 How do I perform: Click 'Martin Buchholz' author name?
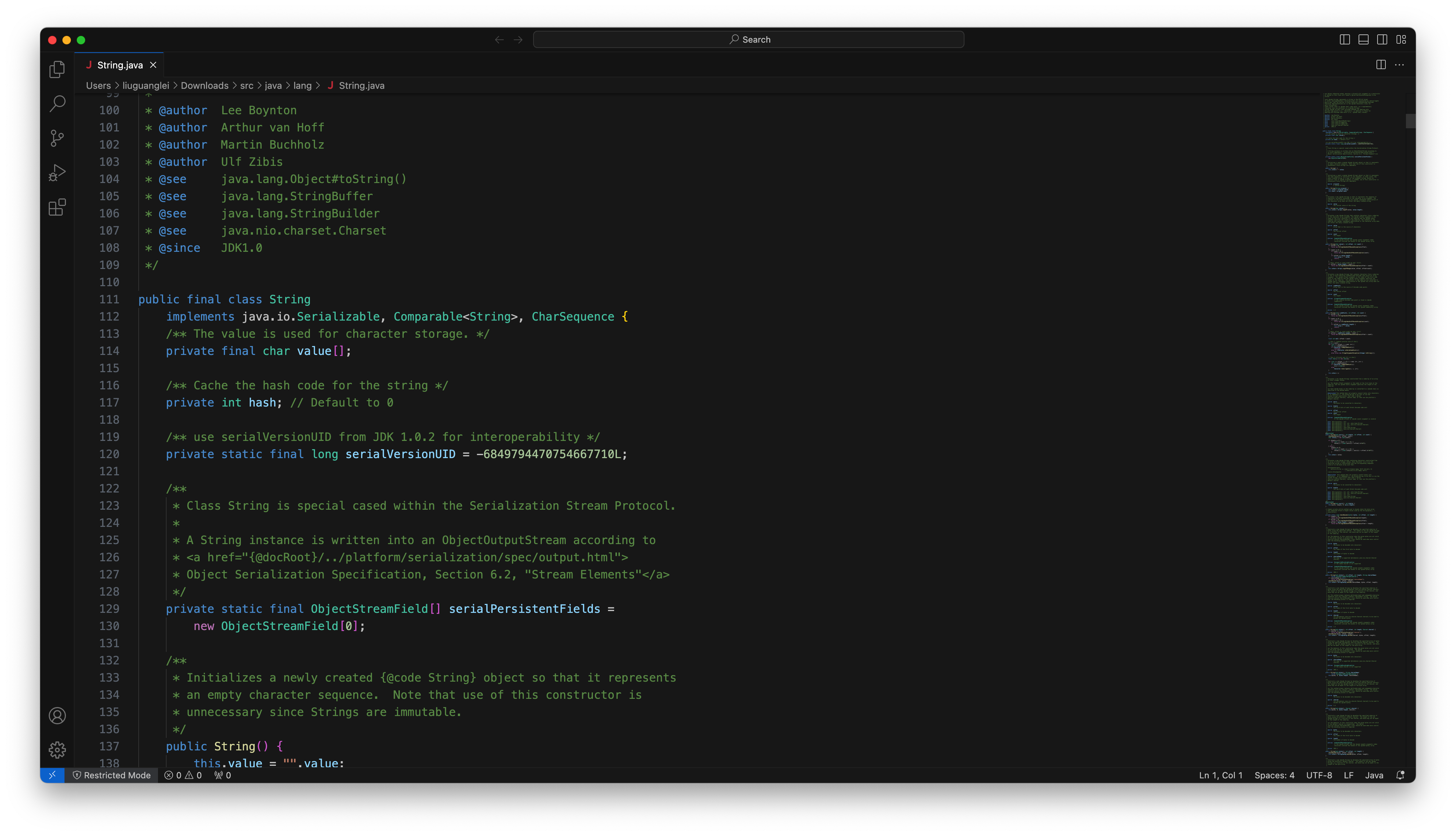pos(272,145)
